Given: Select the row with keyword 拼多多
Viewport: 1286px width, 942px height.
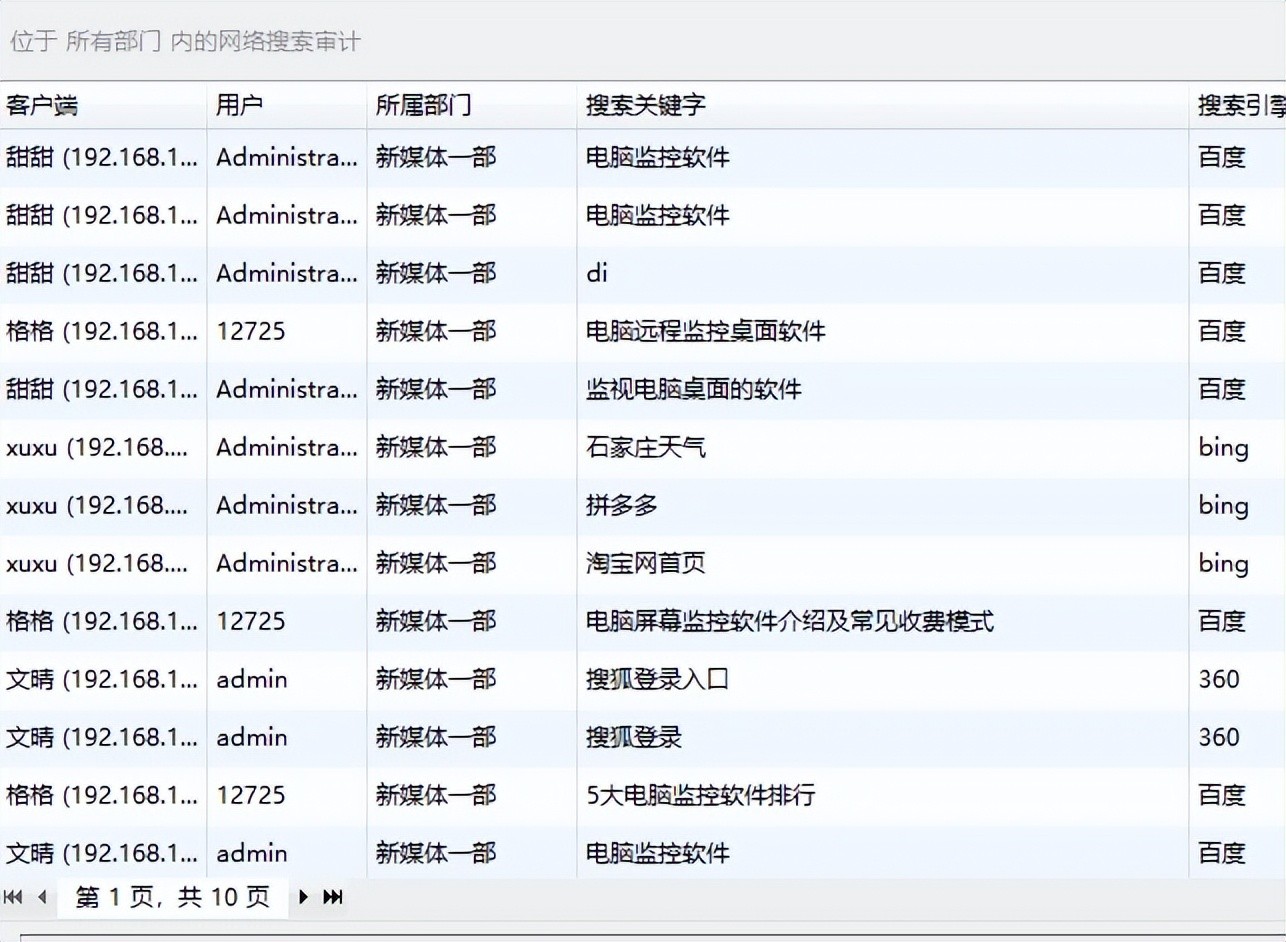Looking at the screenshot, I should point(622,505).
